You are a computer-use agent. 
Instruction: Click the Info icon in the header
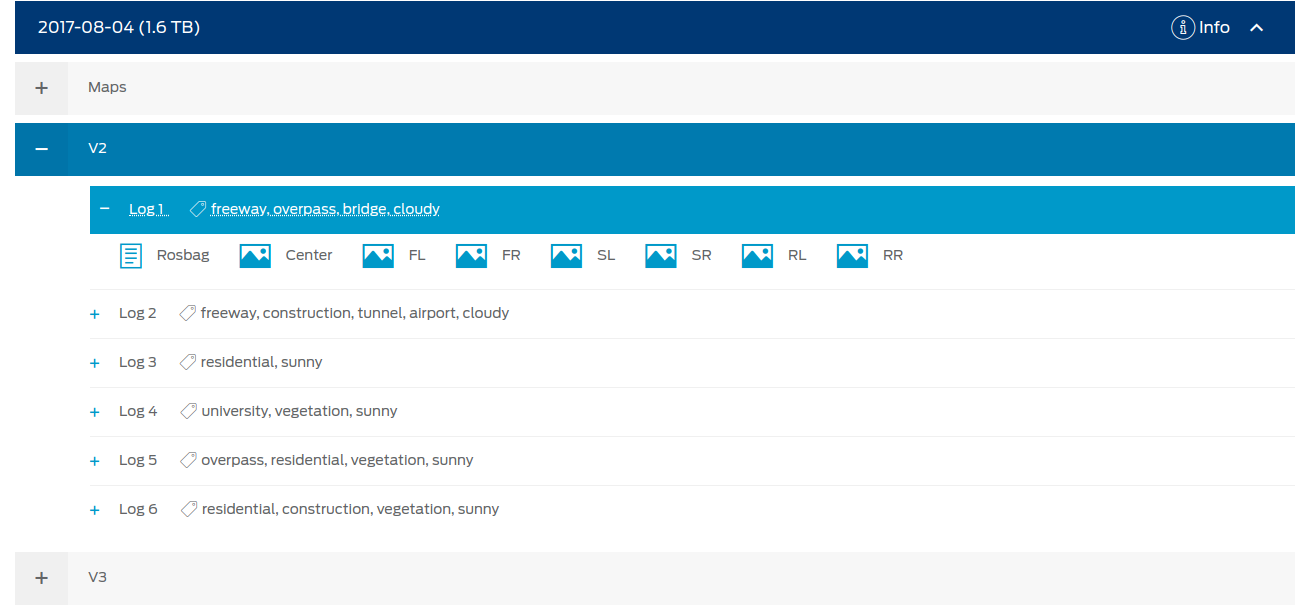point(1182,27)
